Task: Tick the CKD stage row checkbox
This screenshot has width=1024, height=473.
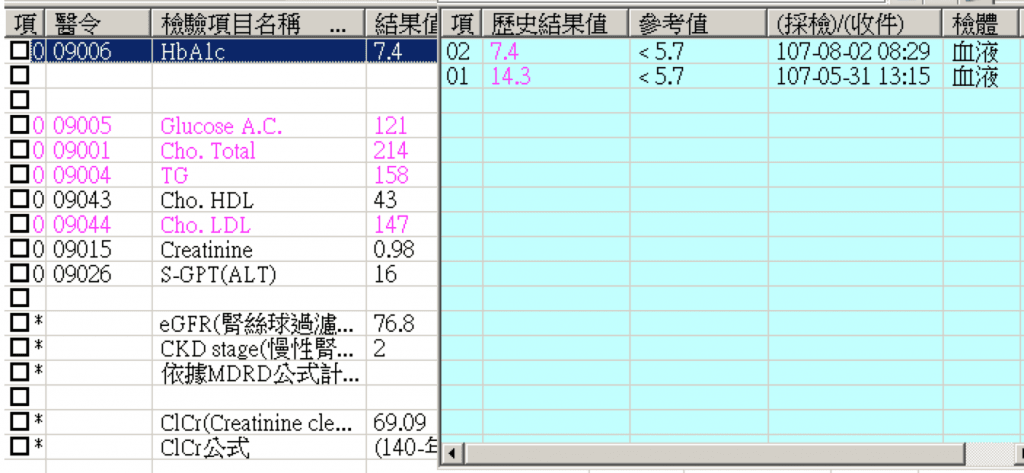Action: coord(19,349)
